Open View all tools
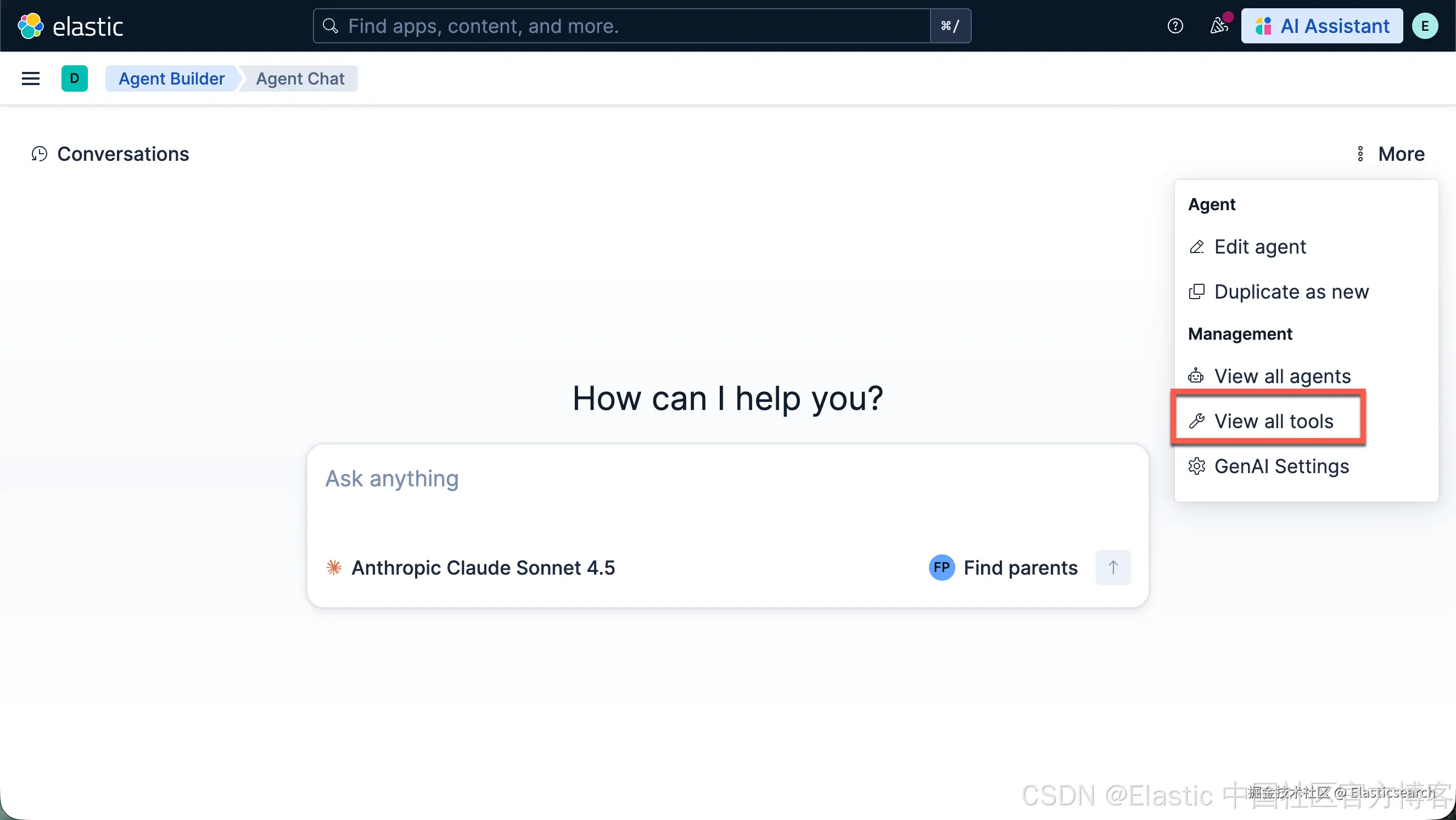 pos(1273,422)
